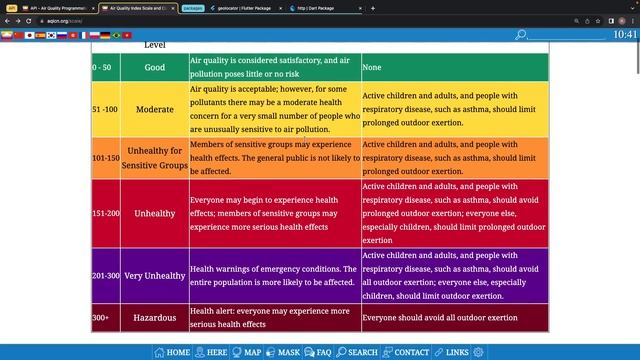Click the page vertical scrollbar
The height and width of the screenshot is (360, 640).
click(x=638, y=57)
